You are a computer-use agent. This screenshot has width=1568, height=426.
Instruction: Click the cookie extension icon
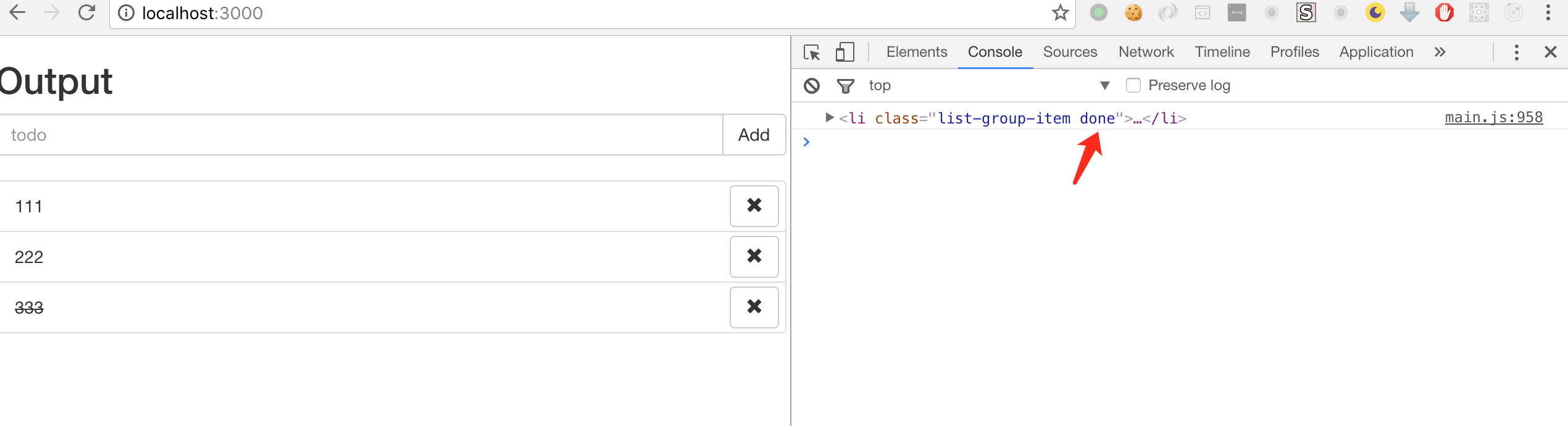coord(1133,13)
